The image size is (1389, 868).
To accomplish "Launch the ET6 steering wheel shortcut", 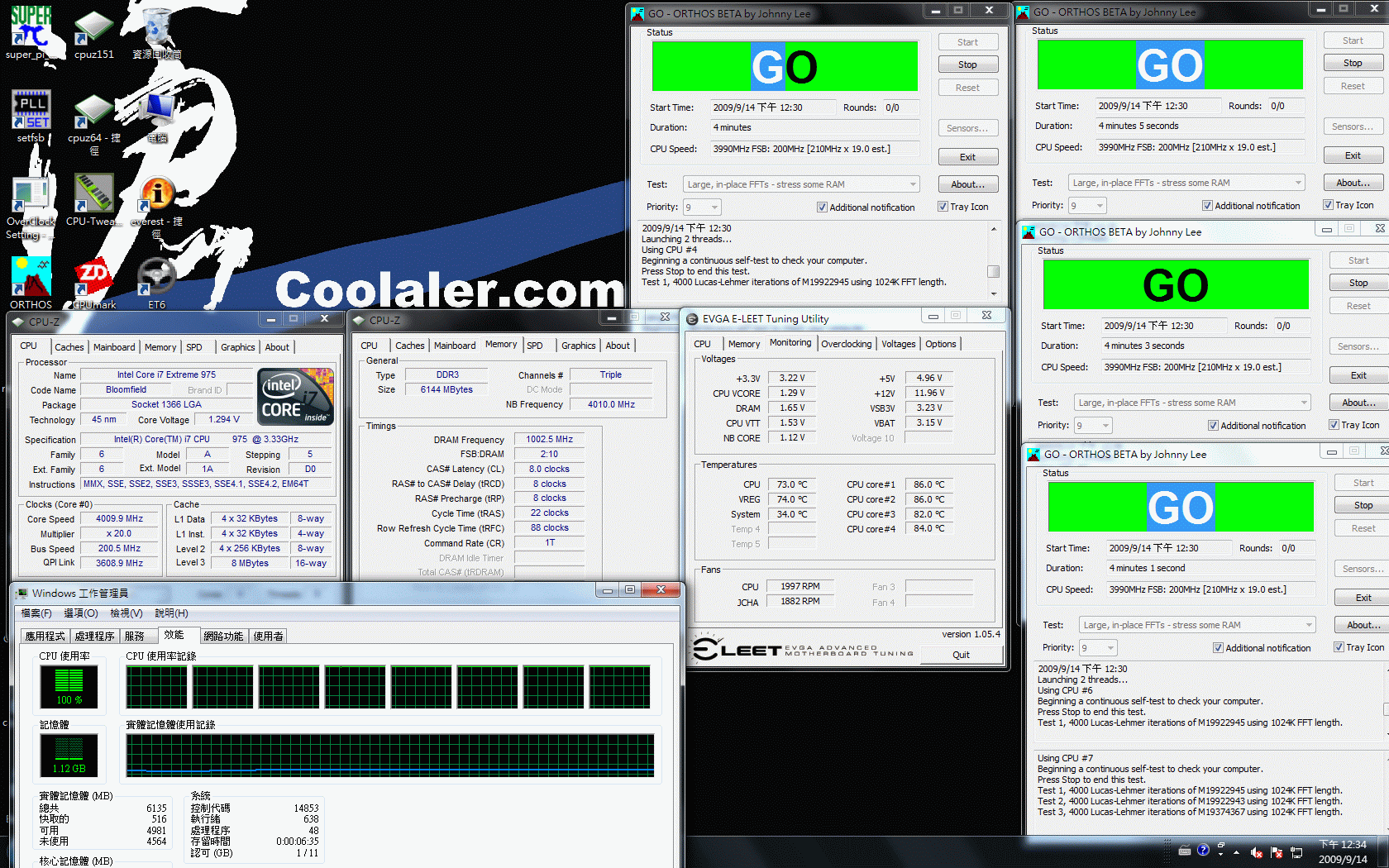I will pyautogui.click(x=157, y=282).
